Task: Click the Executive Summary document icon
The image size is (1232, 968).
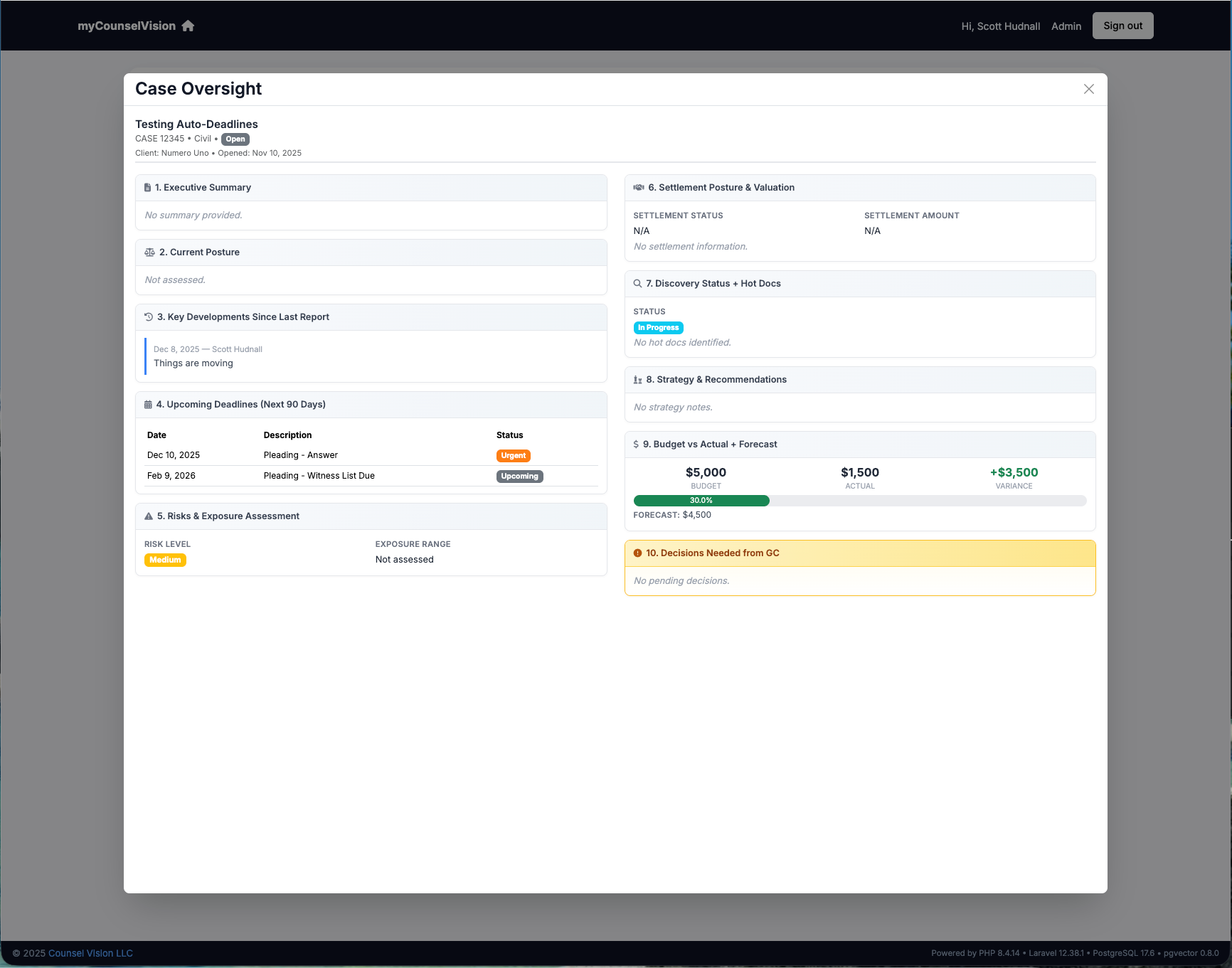Action: coord(147,188)
